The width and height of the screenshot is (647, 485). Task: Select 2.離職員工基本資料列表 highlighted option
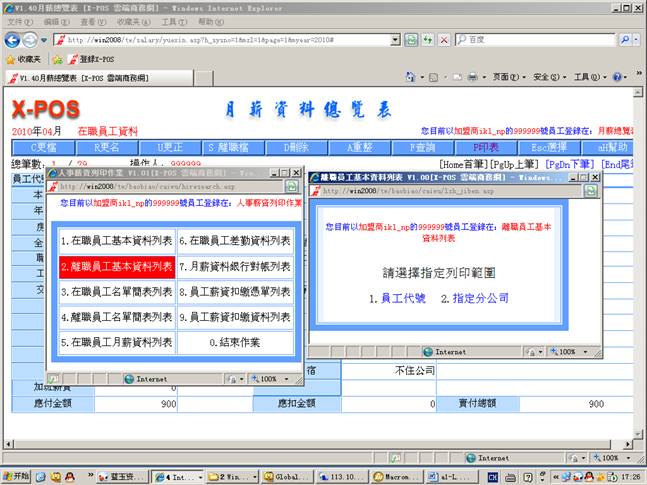(116, 267)
